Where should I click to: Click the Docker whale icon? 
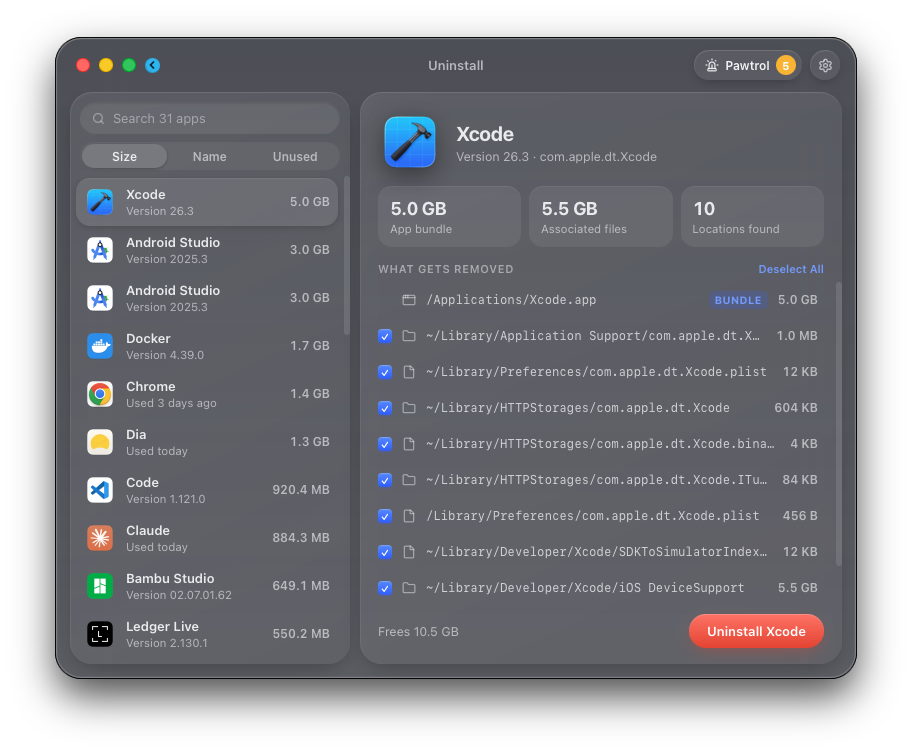pyautogui.click(x=100, y=346)
